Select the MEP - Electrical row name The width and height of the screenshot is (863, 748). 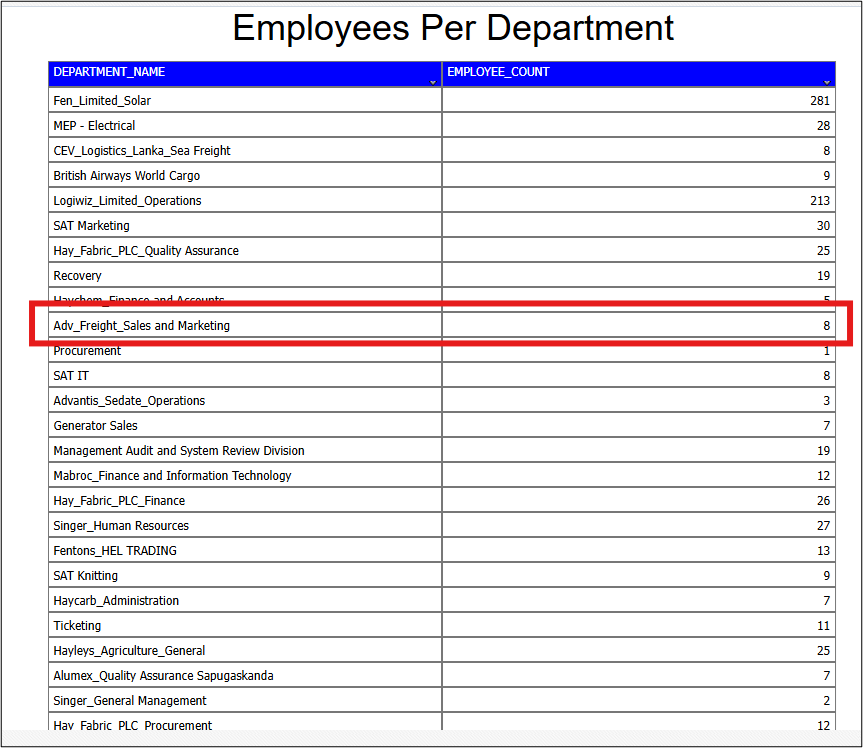click(x=94, y=126)
